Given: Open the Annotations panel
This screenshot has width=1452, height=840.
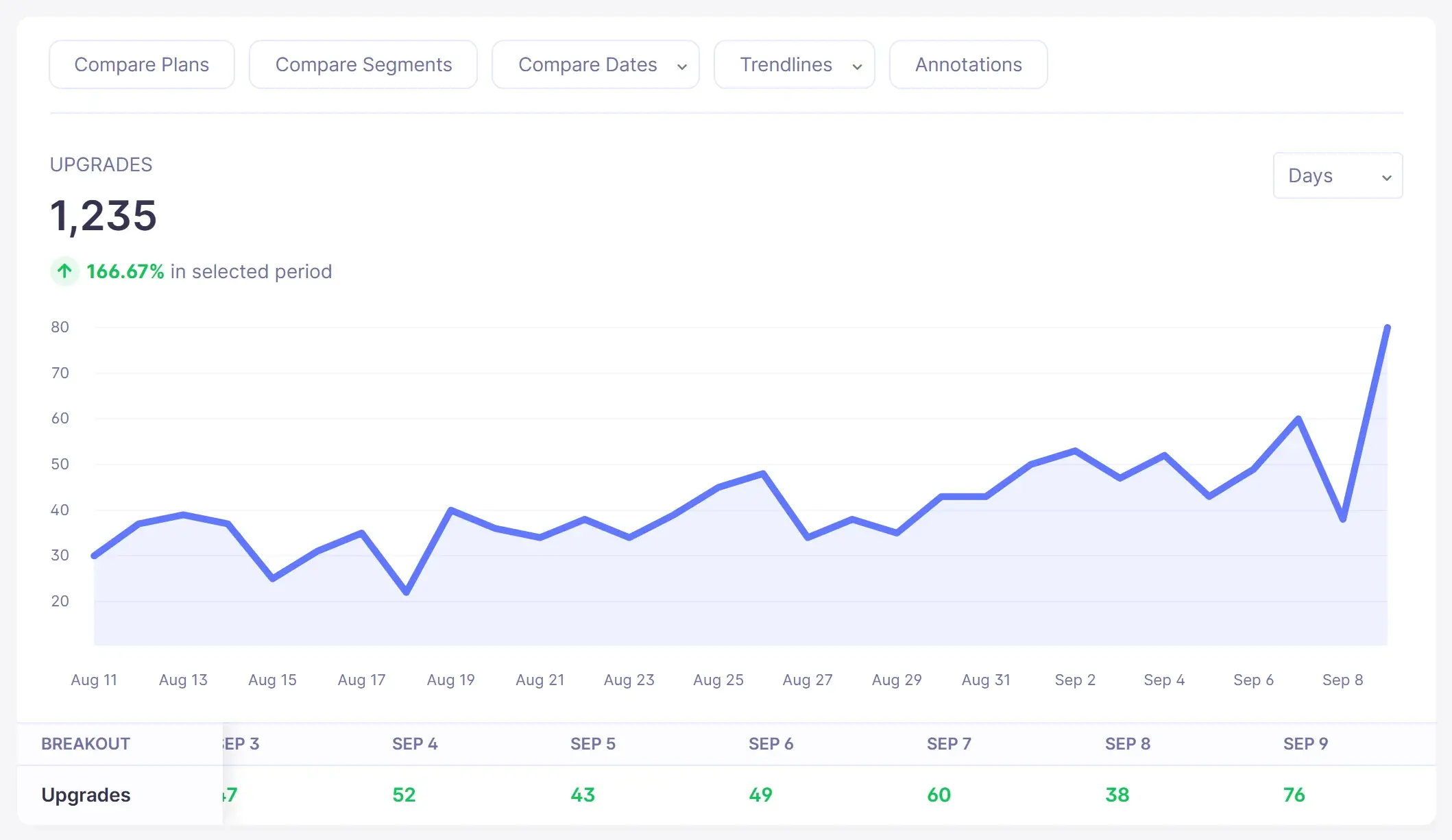Looking at the screenshot, I should [x=968, y=64].
